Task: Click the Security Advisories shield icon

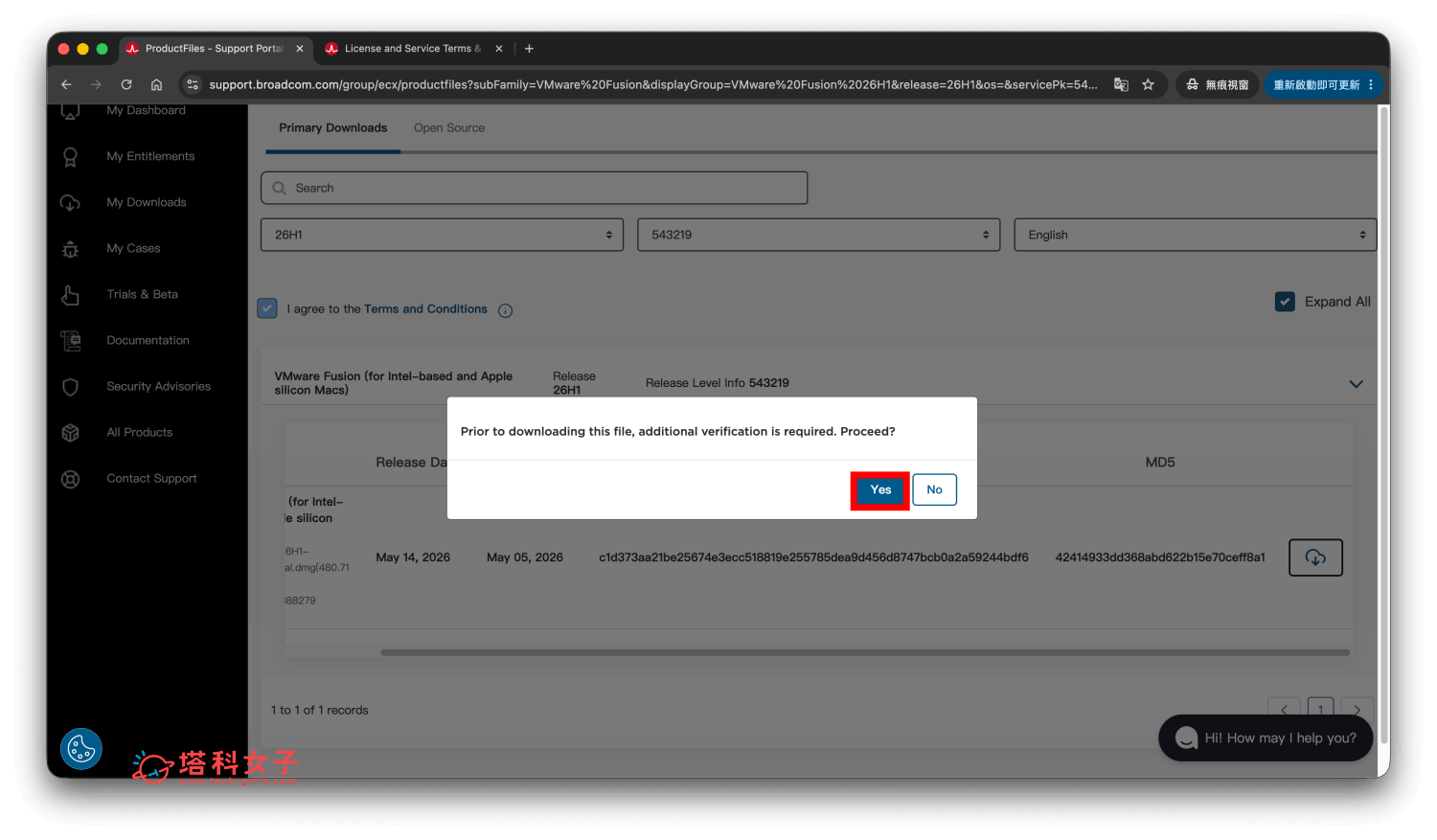Action: pos(70,387)
